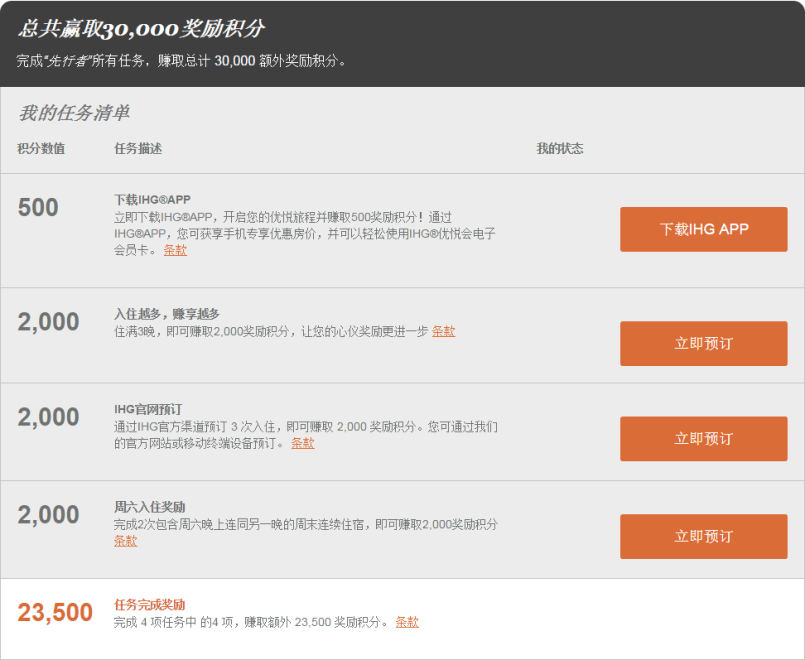
Task: Click the 500 points value
Action: point(38,207)
